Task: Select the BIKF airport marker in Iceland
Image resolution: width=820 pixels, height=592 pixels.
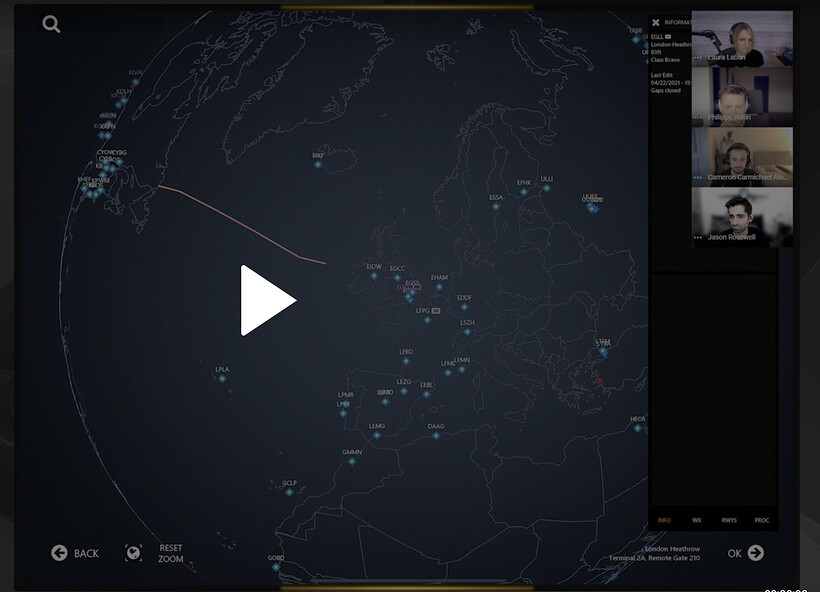Action: (x=318, y=165)
